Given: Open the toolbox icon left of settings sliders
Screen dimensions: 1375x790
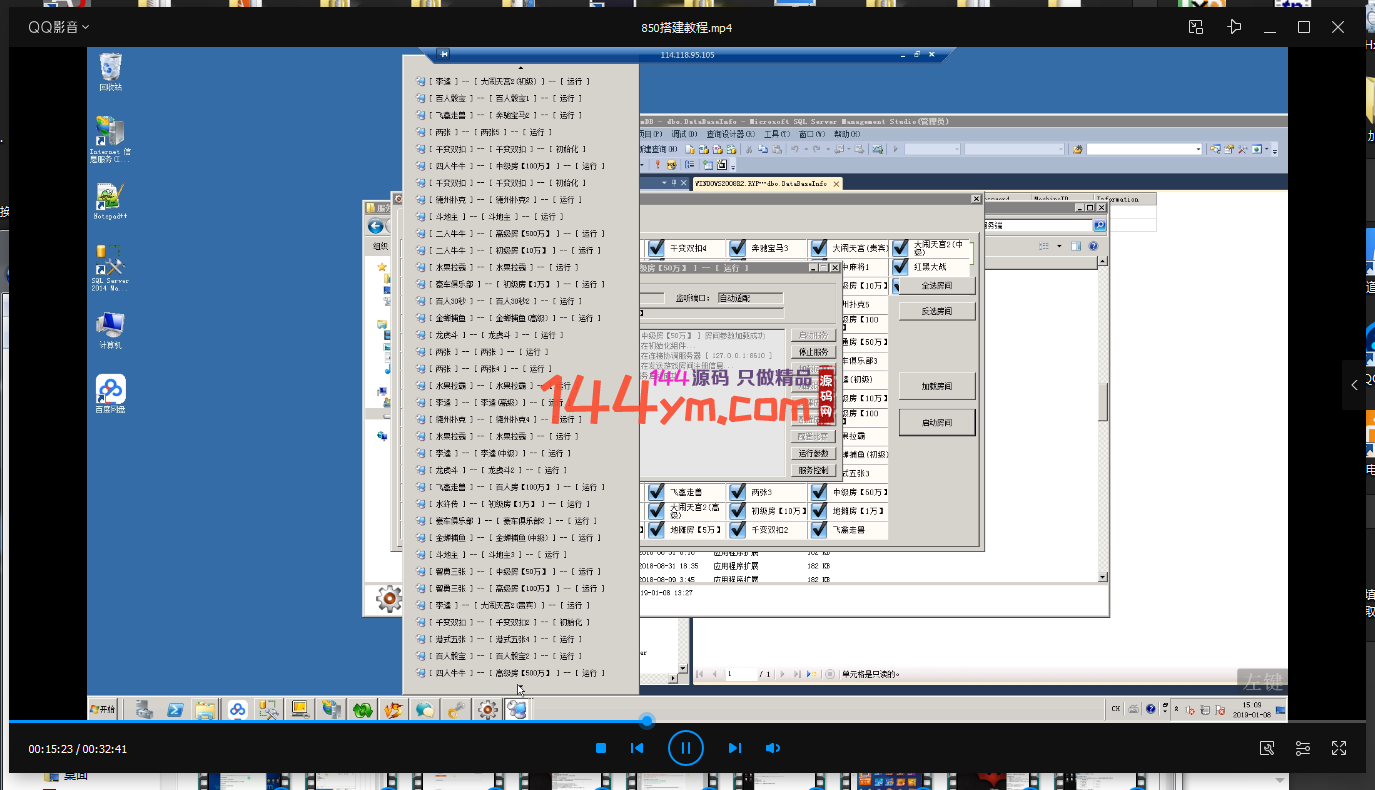Looking at the screenshot, I should 1267,748.
